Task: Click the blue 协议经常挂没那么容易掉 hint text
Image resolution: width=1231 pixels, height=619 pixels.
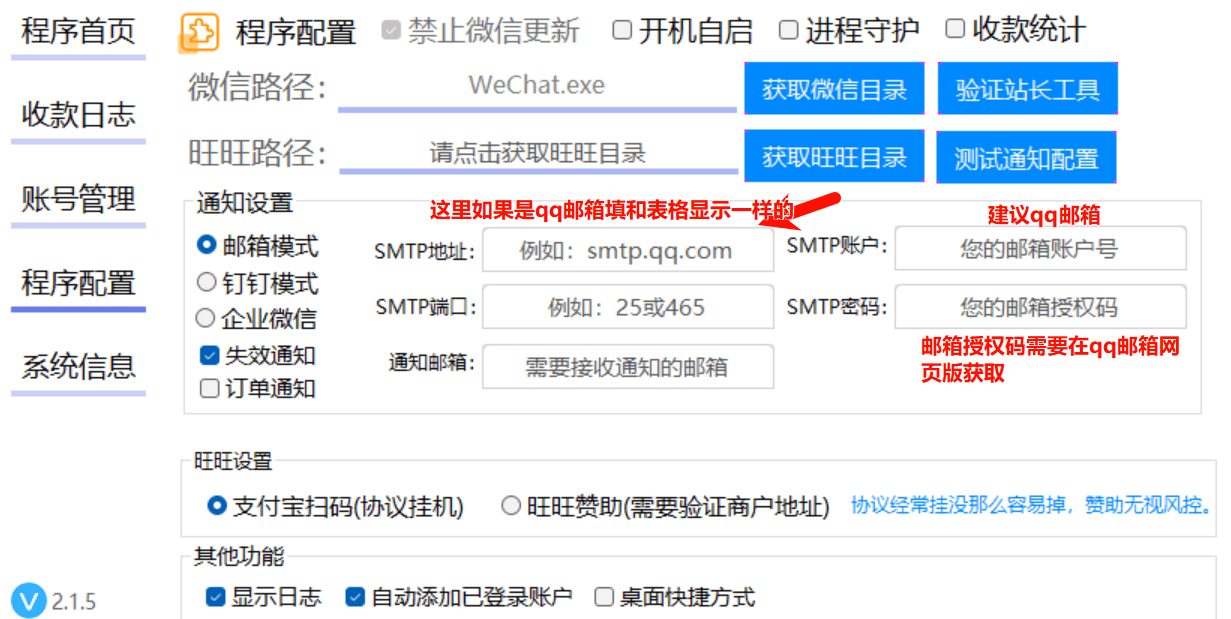Action: [1033, 505]
